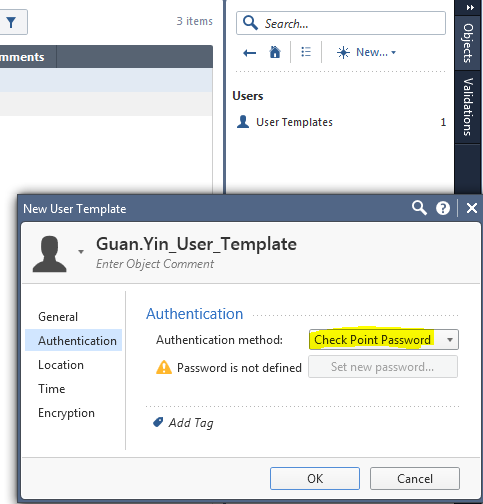
Task: Click the Add Tag icon
Action: tap(158, 422)
